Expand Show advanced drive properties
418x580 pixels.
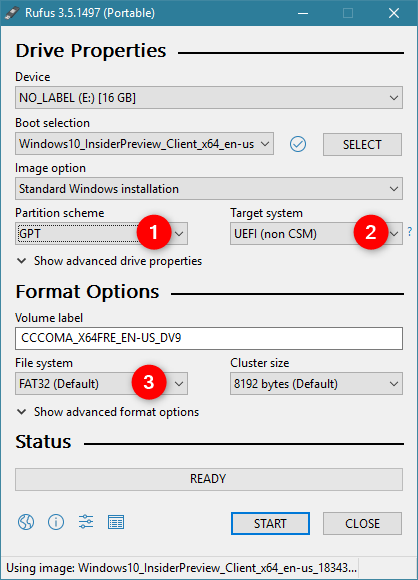109,261
